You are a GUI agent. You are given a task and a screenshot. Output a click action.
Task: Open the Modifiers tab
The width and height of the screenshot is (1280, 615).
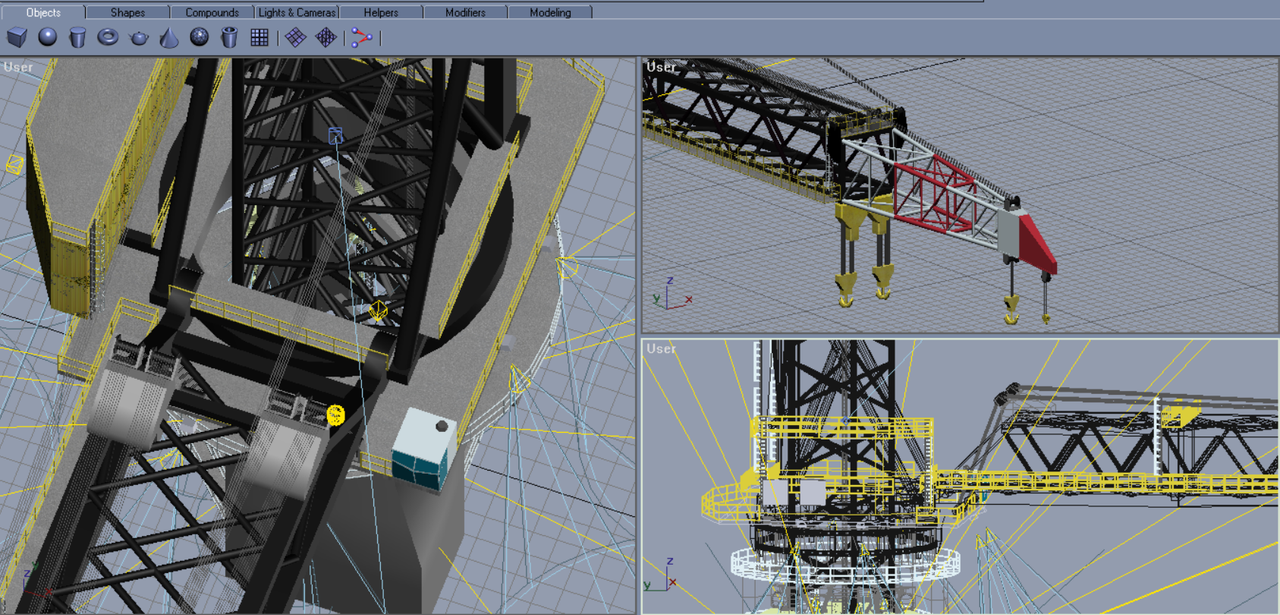click(x=465, y=12)
